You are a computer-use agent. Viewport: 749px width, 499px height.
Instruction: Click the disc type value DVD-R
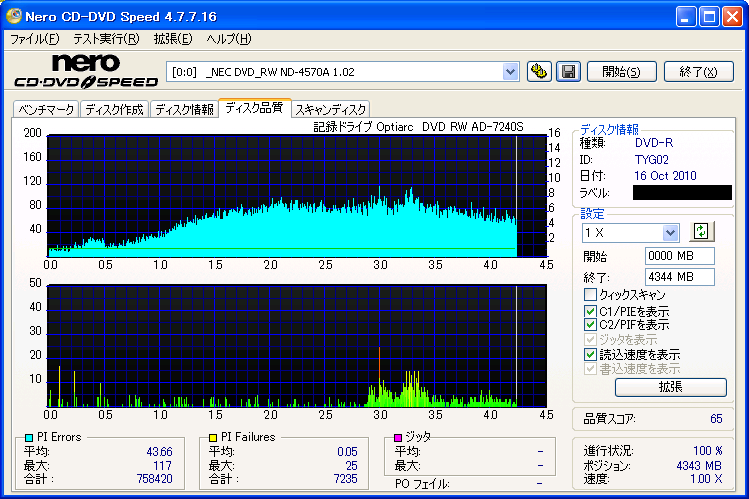tap(654, 143)
